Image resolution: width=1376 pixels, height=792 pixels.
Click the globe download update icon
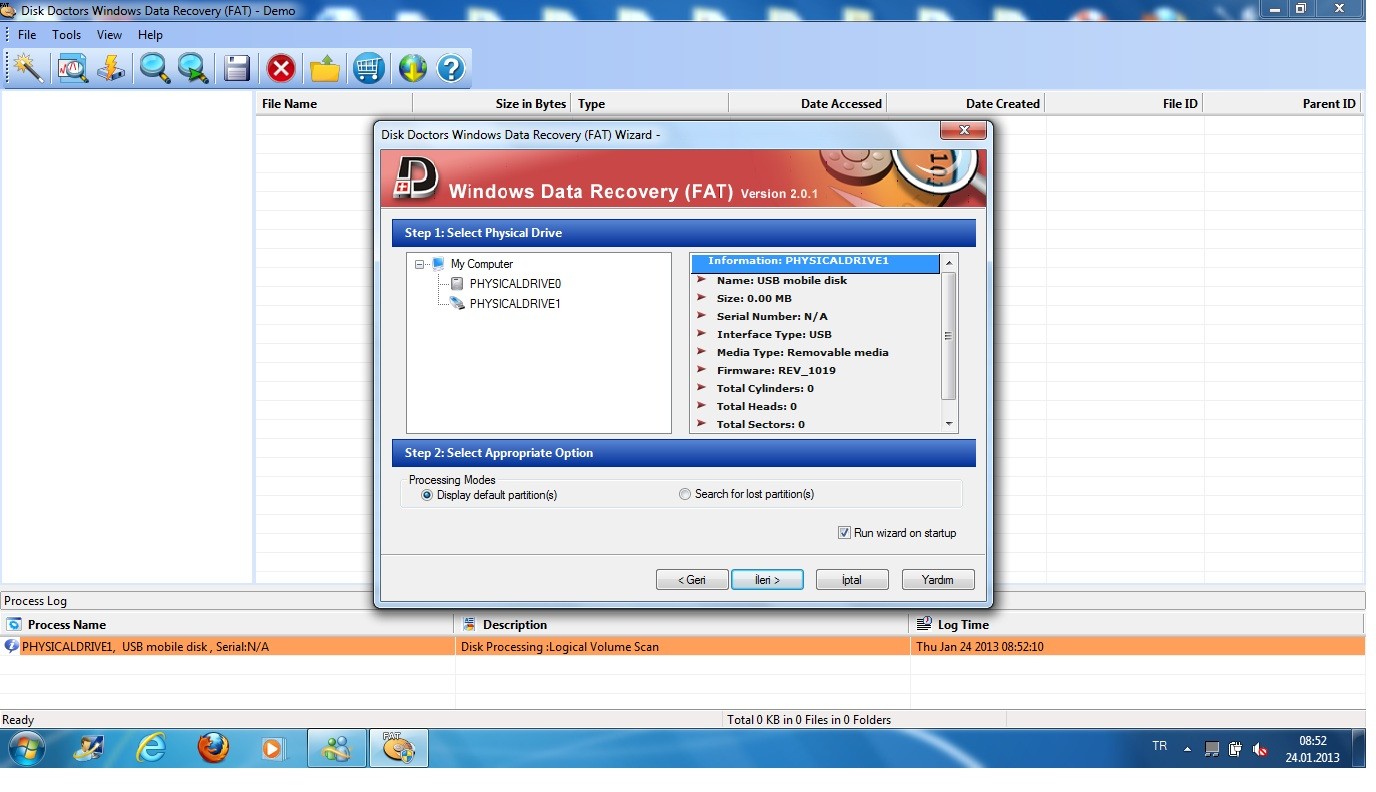click(x=412, y=68)
